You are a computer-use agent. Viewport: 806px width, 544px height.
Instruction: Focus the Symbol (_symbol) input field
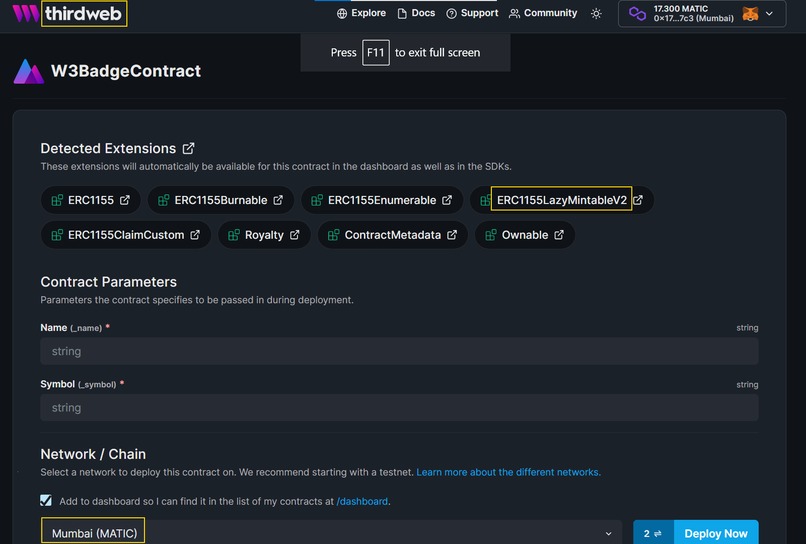click(x=399, y=408)
